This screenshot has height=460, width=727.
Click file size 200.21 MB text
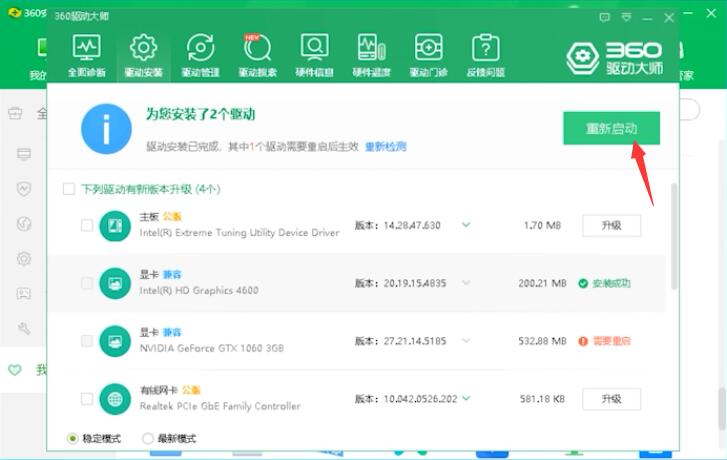[x=542, y=283]
